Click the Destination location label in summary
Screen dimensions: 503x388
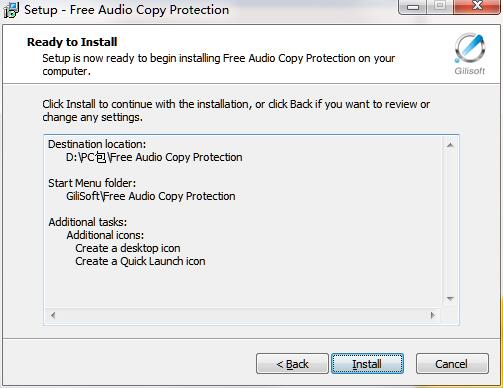97,144
